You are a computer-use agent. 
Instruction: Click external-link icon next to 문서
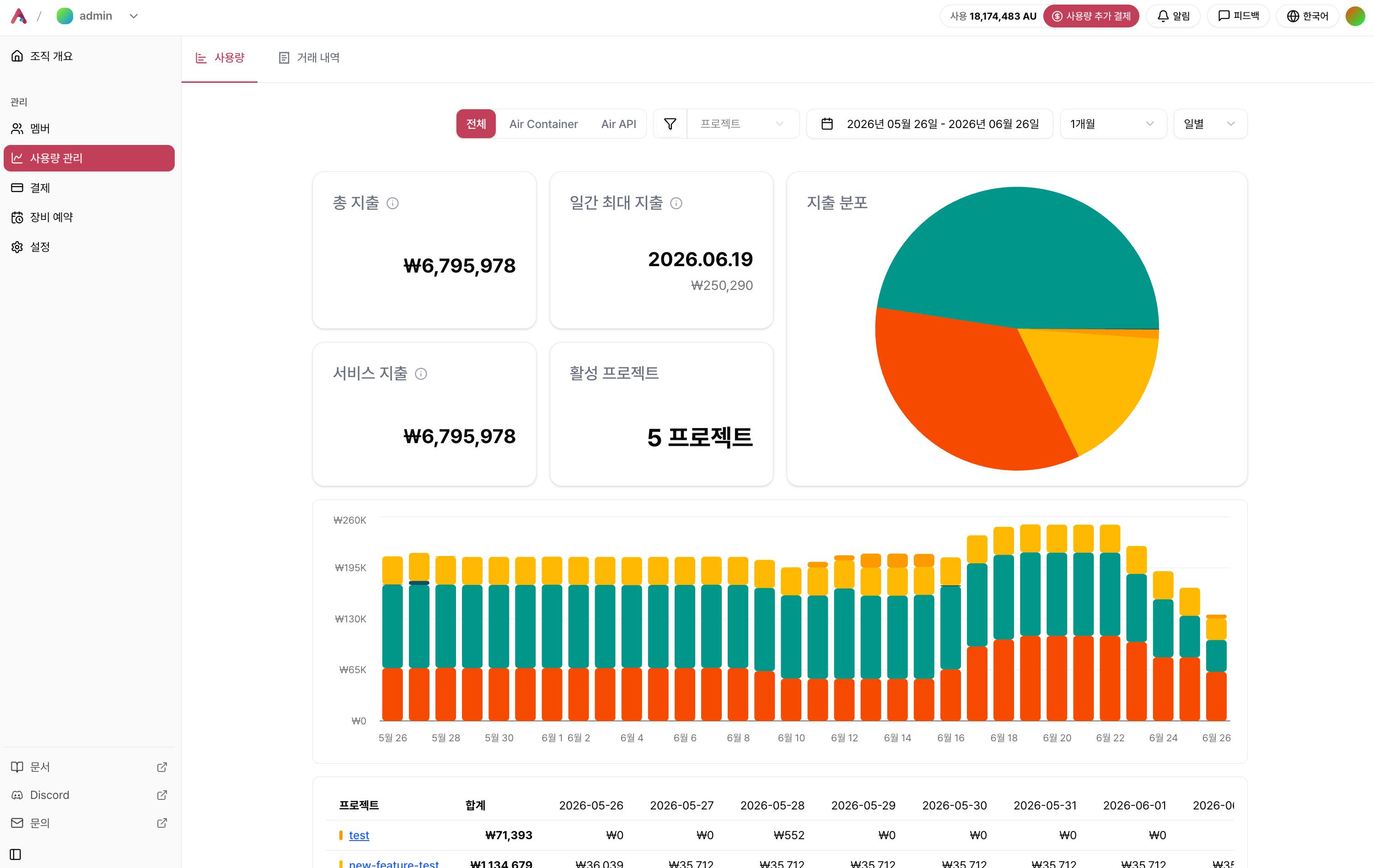click(162, 767)
